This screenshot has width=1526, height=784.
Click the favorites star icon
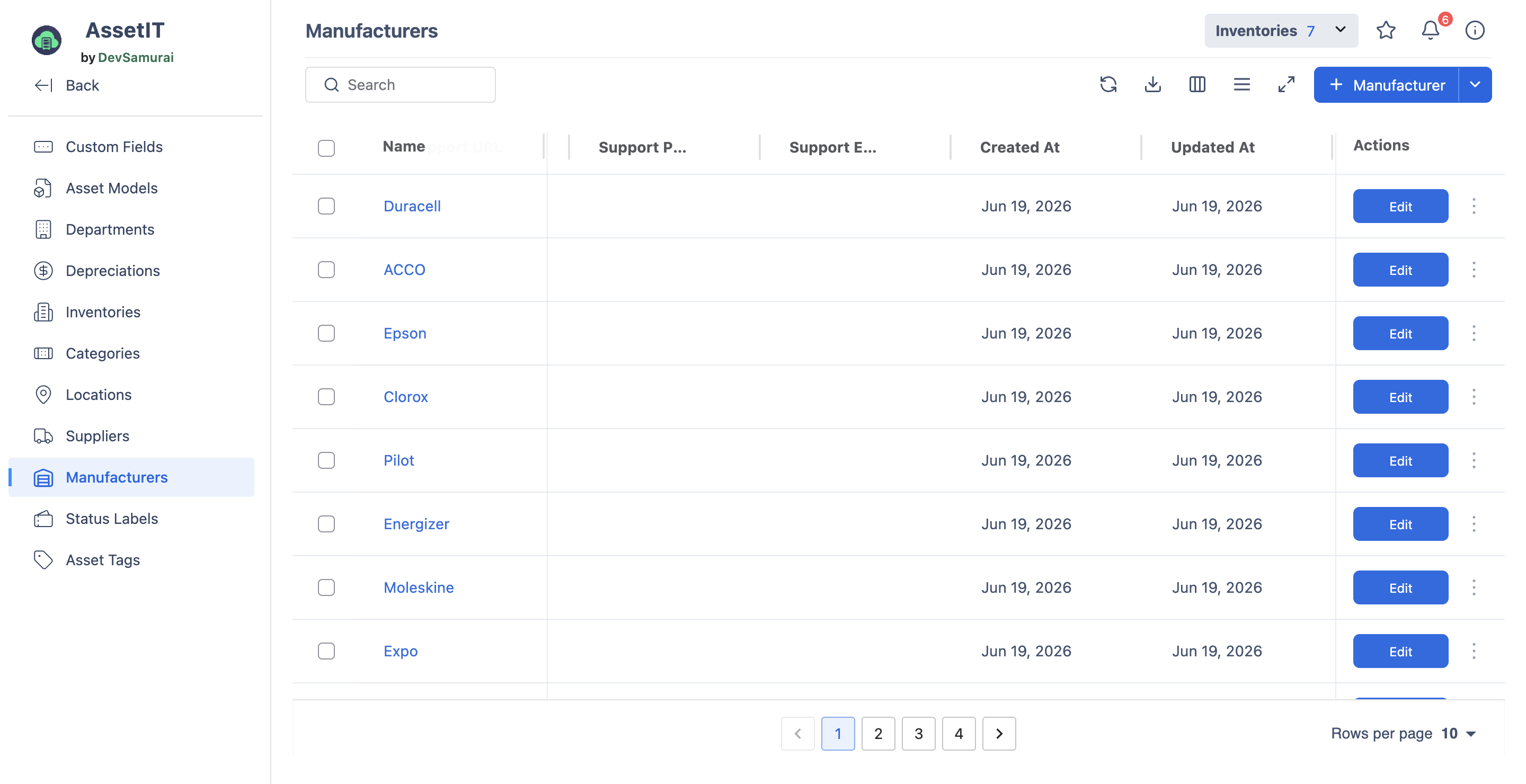click(x=1386, y=30)
